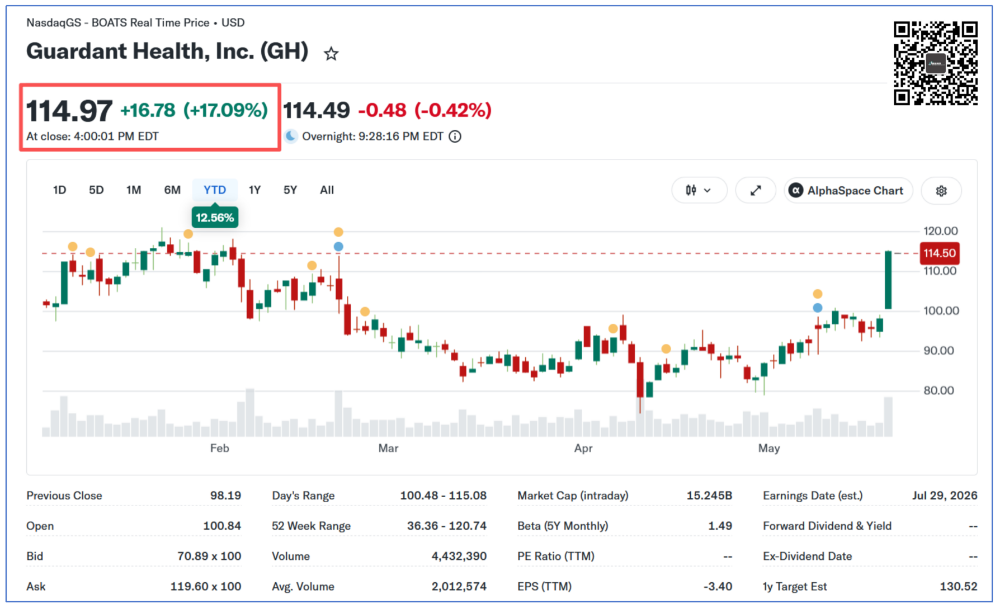
Task: Add GH to watchlist with star icon
Action: point(330,54)
